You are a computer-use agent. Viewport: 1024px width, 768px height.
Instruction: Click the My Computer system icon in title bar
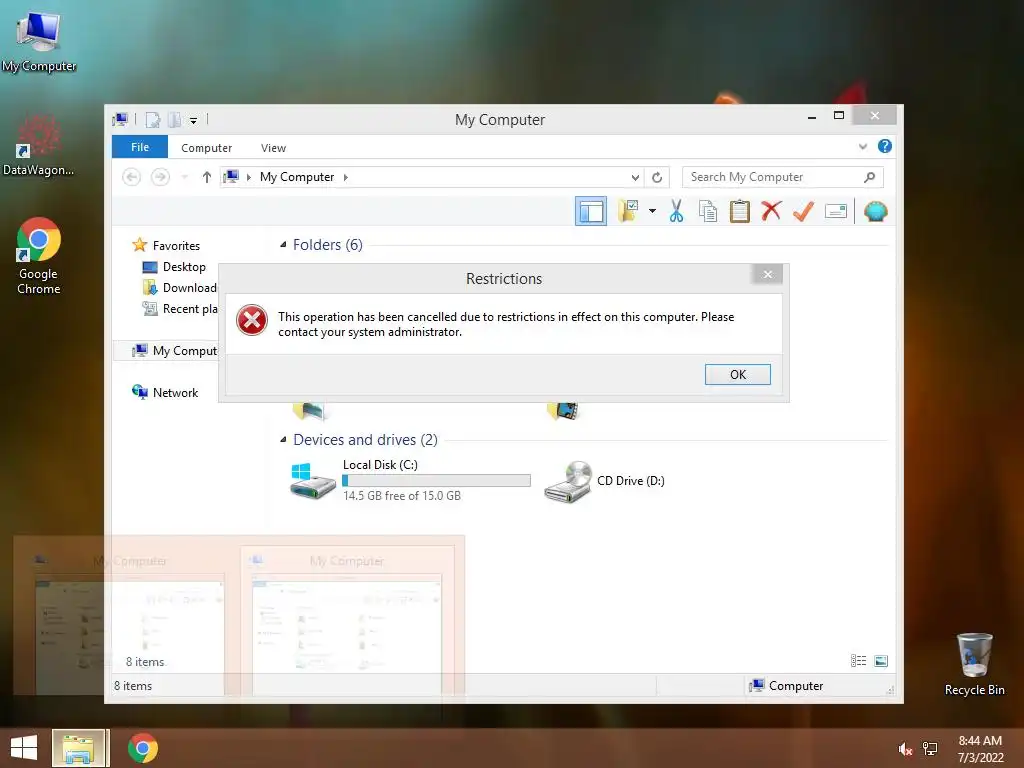[120, 120]
